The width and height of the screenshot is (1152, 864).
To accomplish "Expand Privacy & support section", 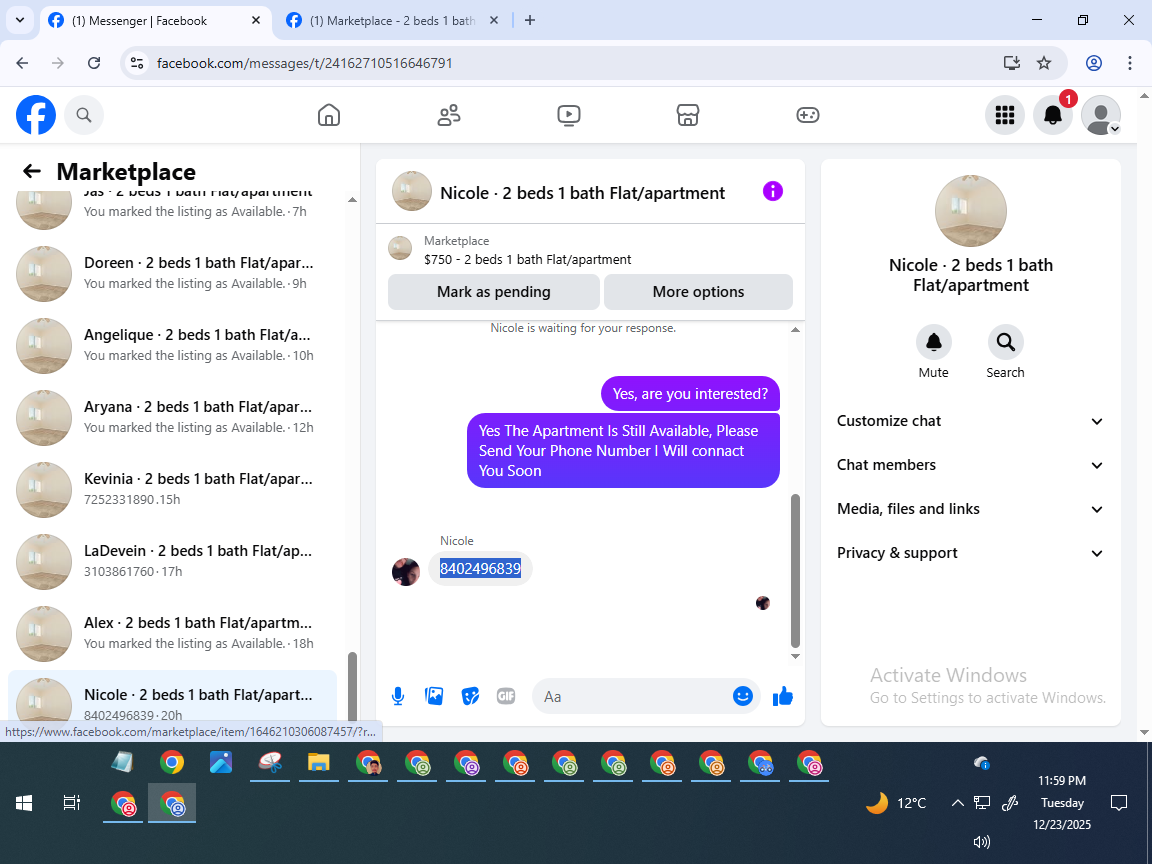I will tap(971, 553).
